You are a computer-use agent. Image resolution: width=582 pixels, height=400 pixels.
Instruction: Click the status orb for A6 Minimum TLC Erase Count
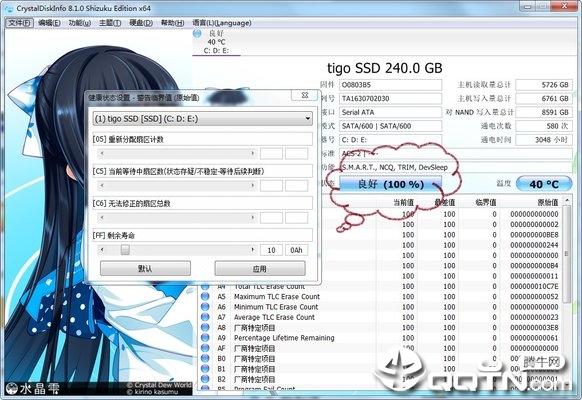point(205,306)
